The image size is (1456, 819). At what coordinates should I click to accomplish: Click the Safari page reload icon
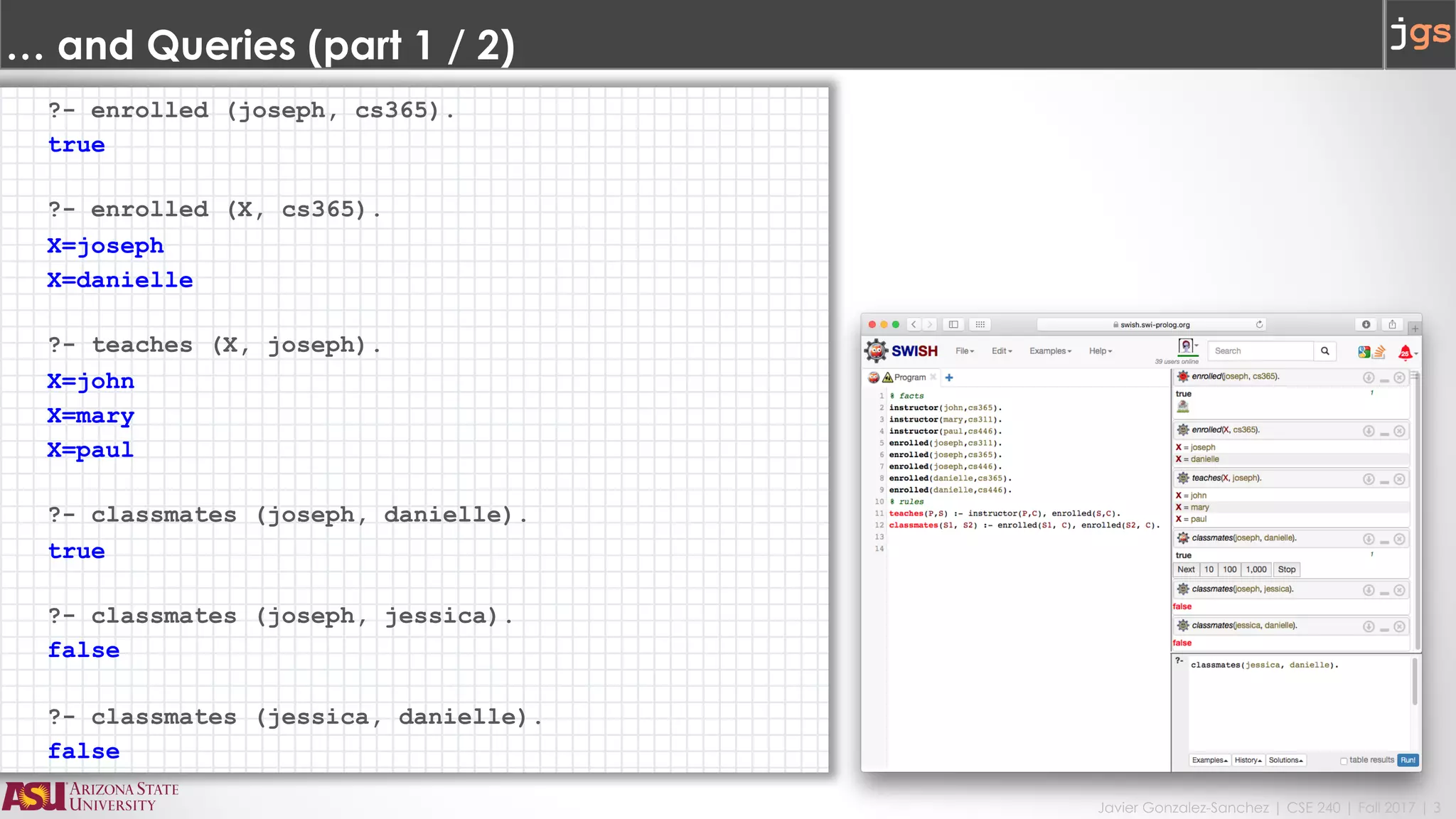1259,325
